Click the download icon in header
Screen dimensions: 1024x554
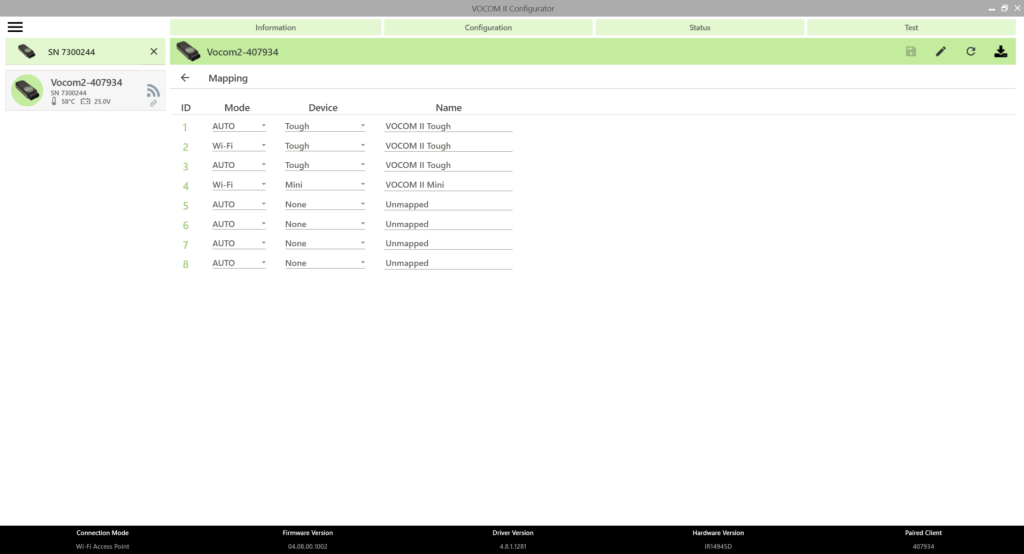click(x=1000, y=51)
